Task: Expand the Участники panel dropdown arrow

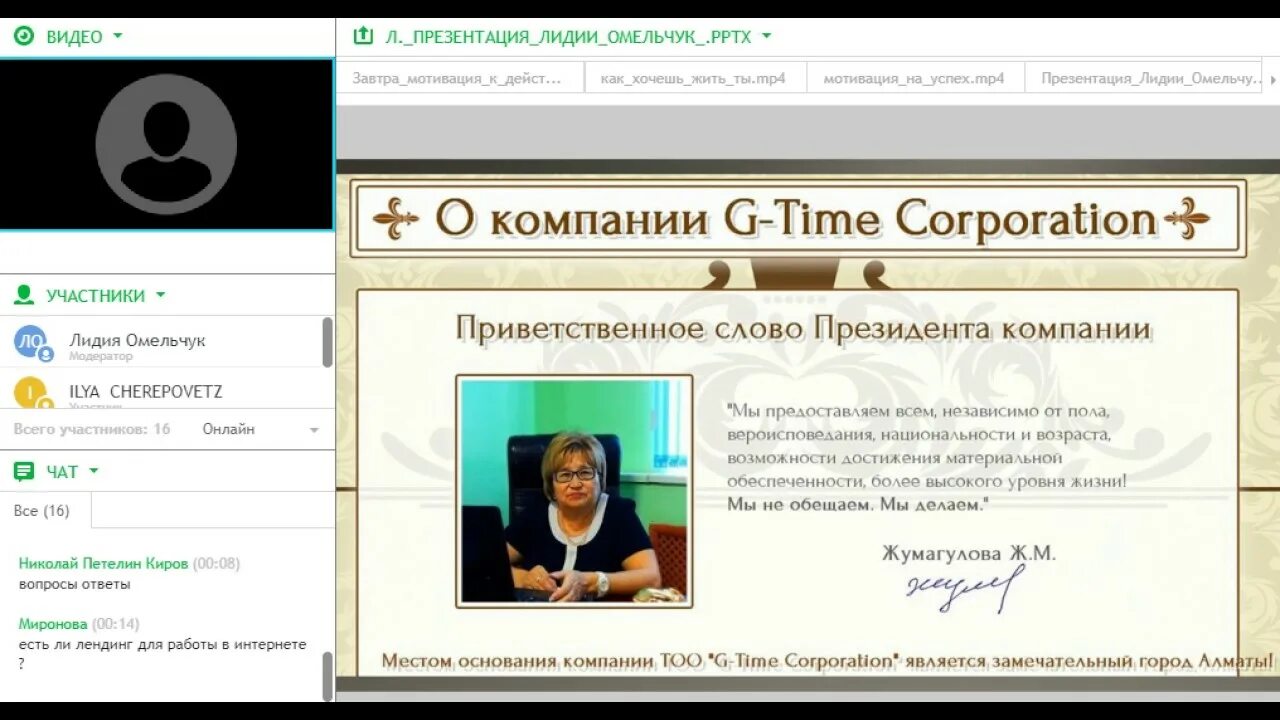Action: 160,295
